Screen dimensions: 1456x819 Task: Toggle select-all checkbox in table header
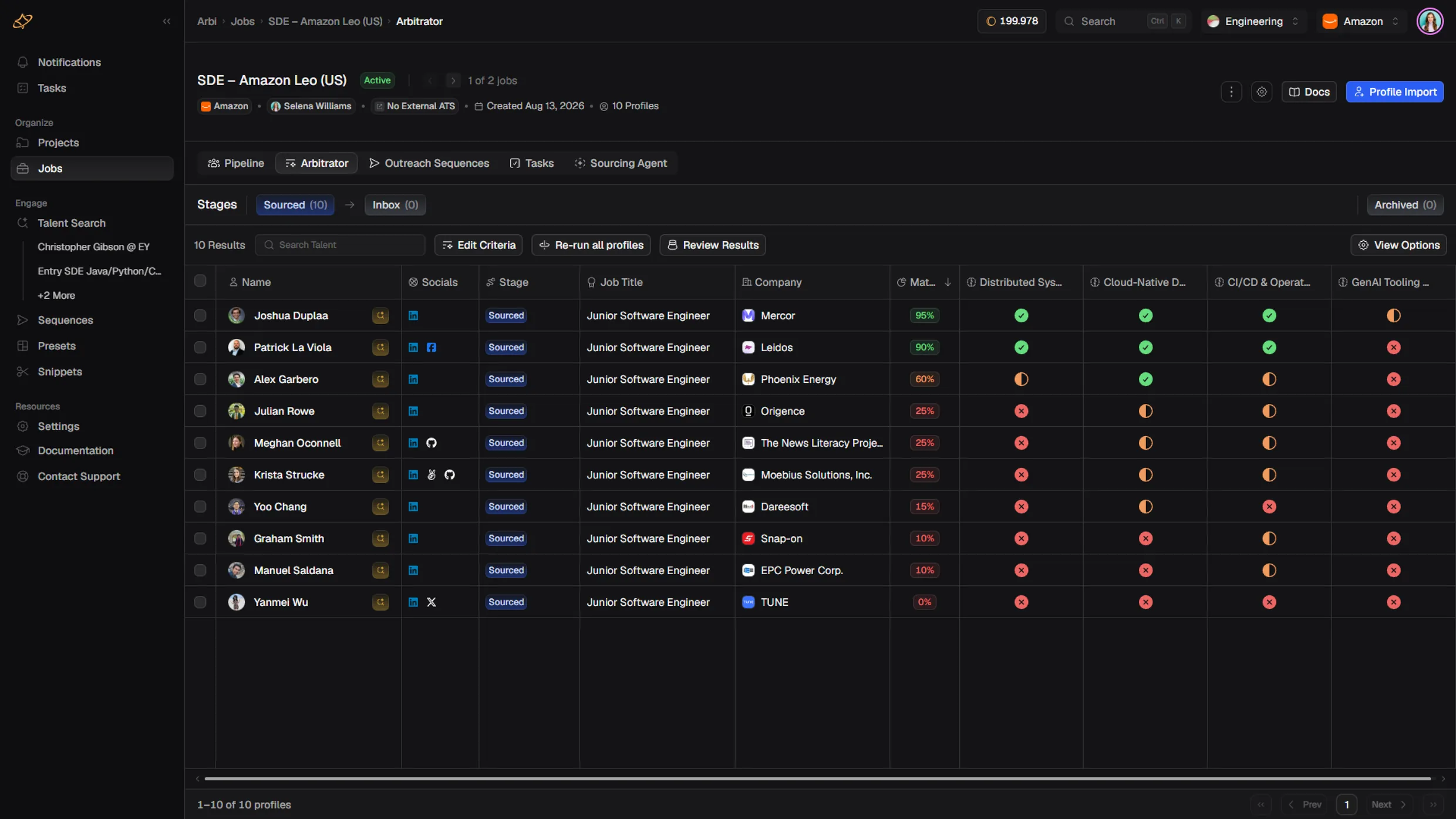point(200,281)
